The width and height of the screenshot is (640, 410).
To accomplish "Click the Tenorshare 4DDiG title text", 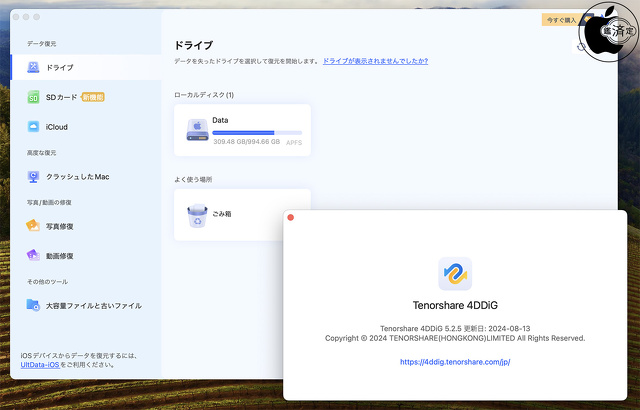I will pyautogui.click(x=455, y=306).
